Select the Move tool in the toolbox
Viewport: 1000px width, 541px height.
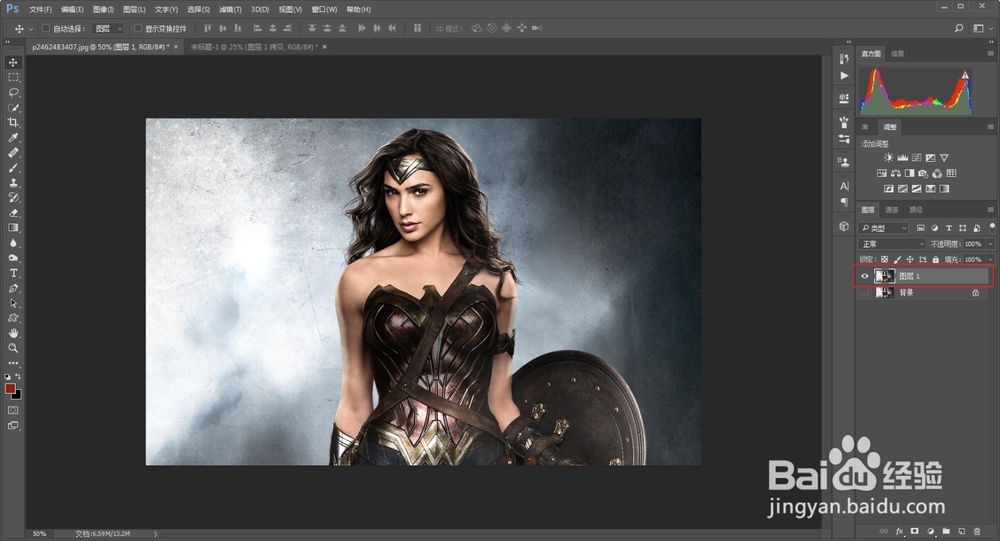click(13, 62)
